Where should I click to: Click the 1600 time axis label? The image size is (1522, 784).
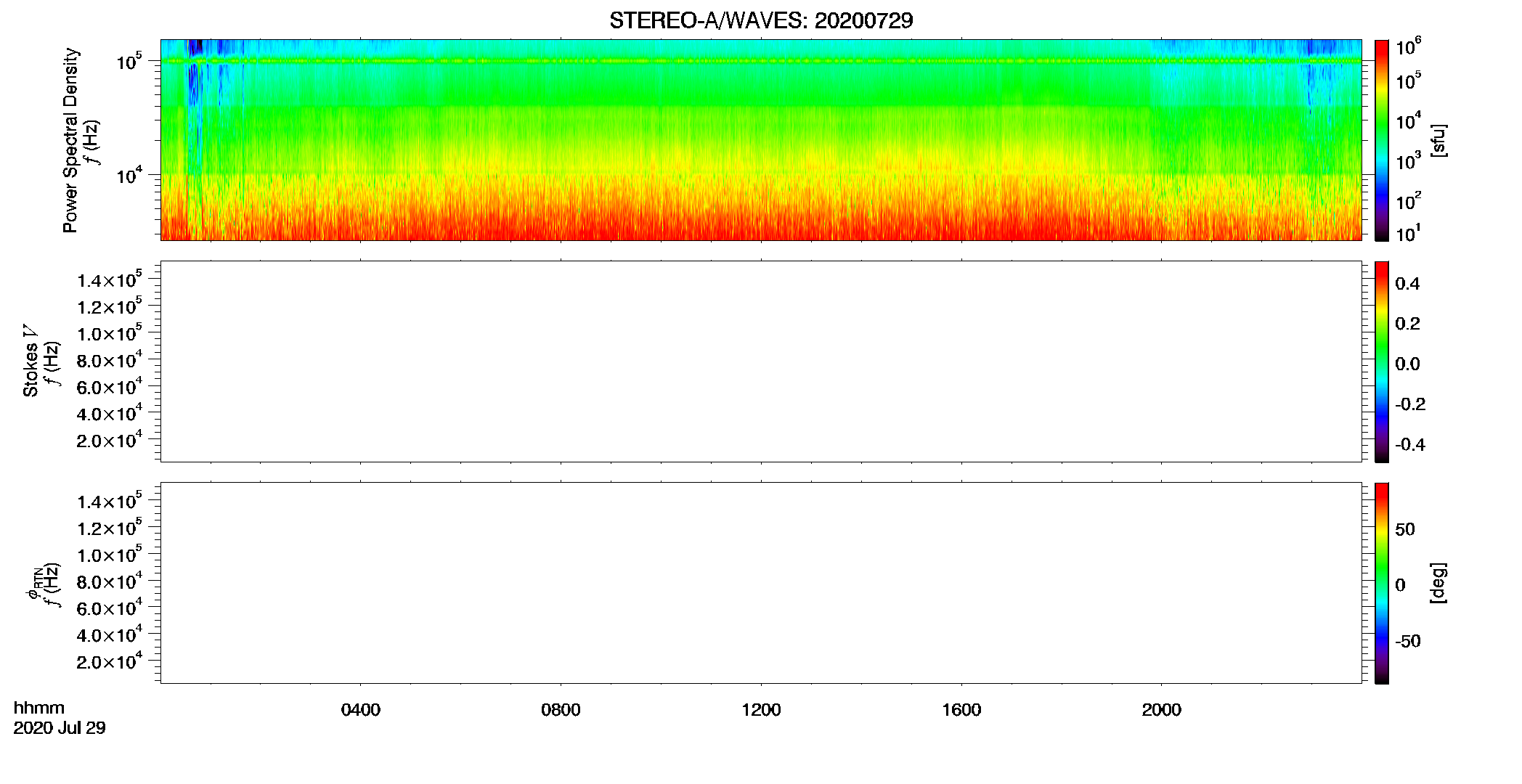961,710
